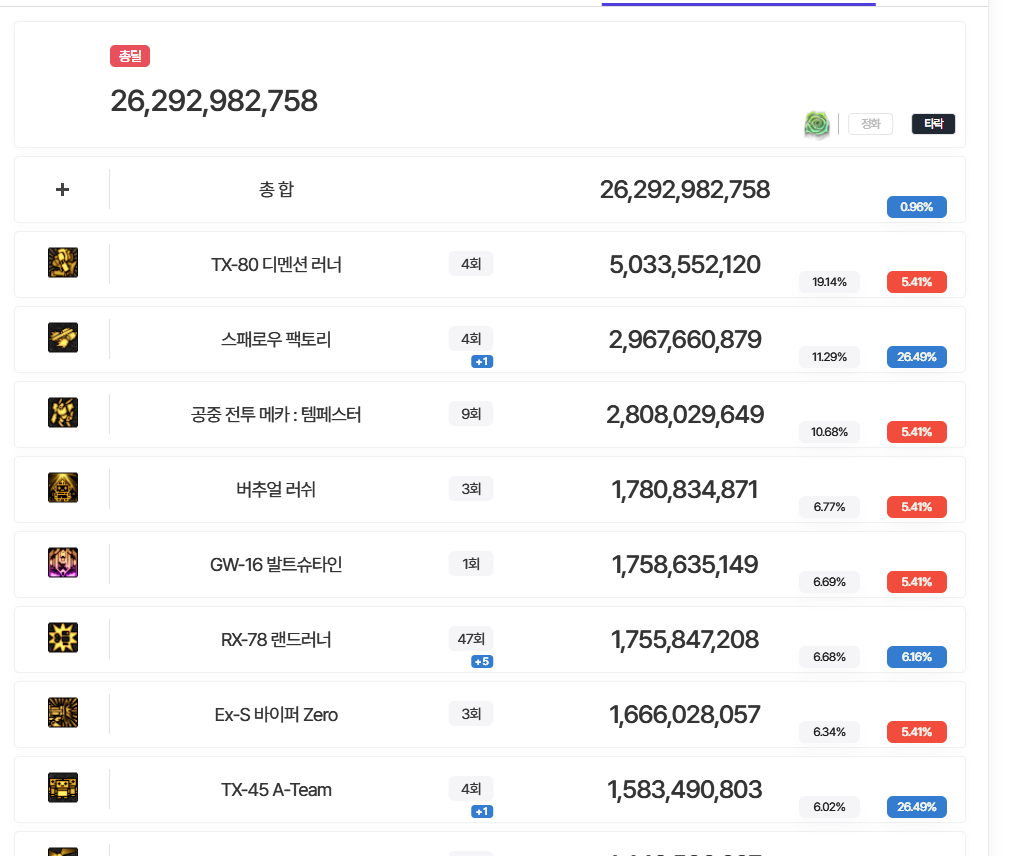The height and width of the screenshot is (856, 1014).
Task: Click the TX-80 디멘션 러너 skill icon
Action: coord(63,263)
